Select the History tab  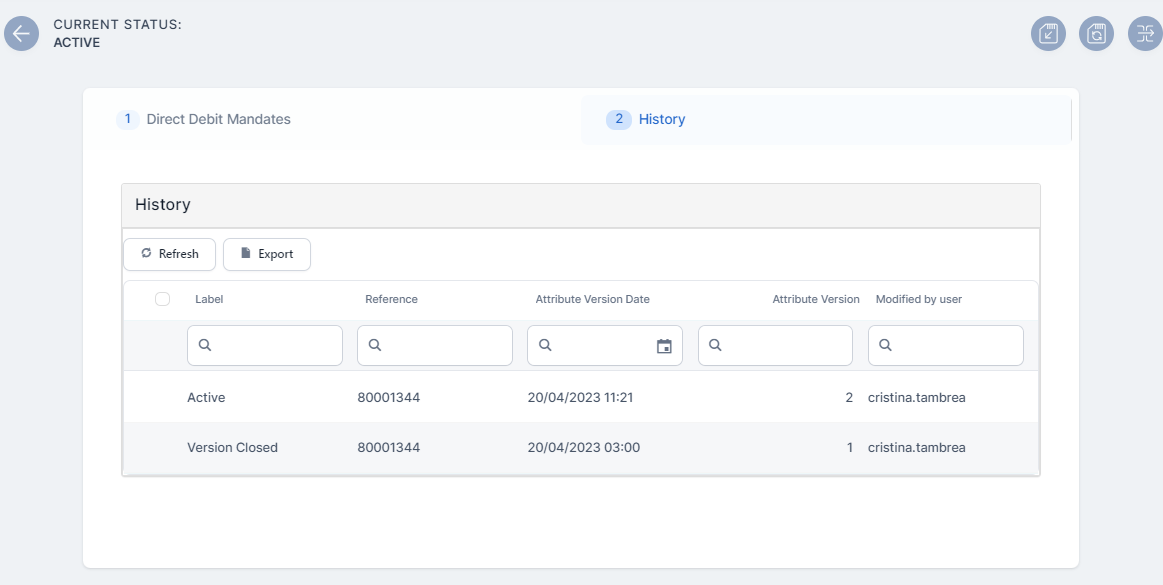point(661,119)
